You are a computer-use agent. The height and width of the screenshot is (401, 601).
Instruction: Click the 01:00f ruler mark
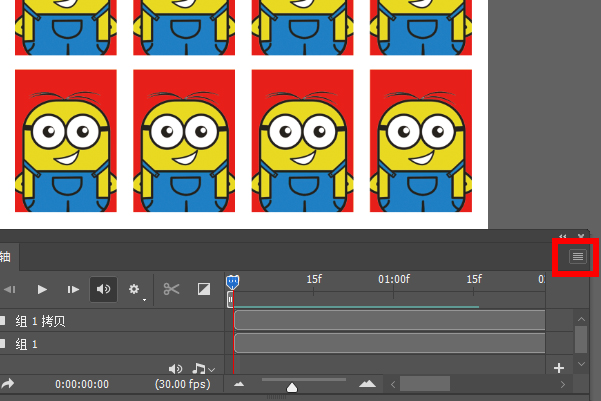[394, 279]
